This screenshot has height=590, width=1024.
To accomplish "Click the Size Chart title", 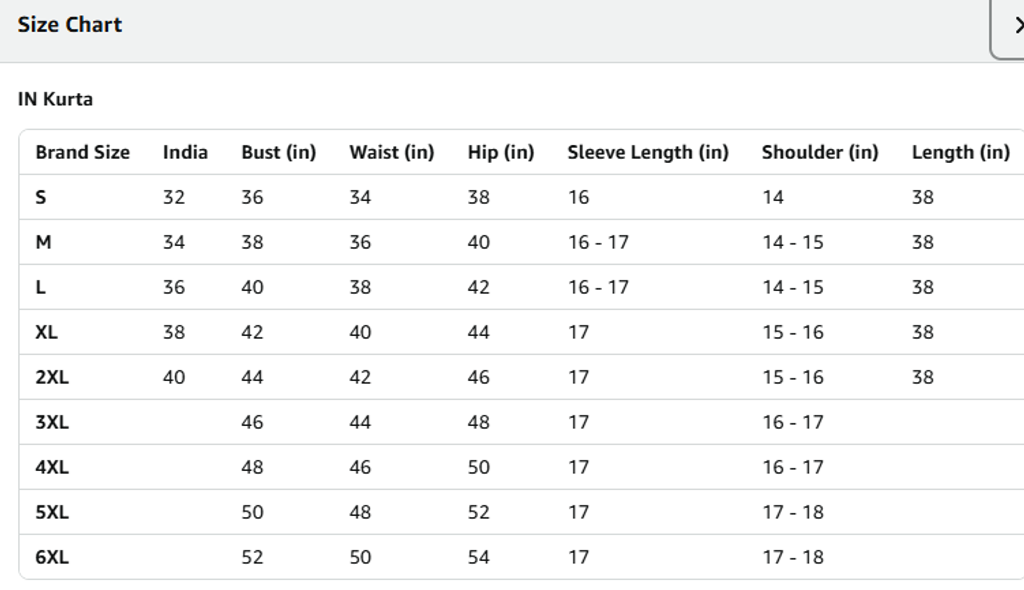I will 69,25.
